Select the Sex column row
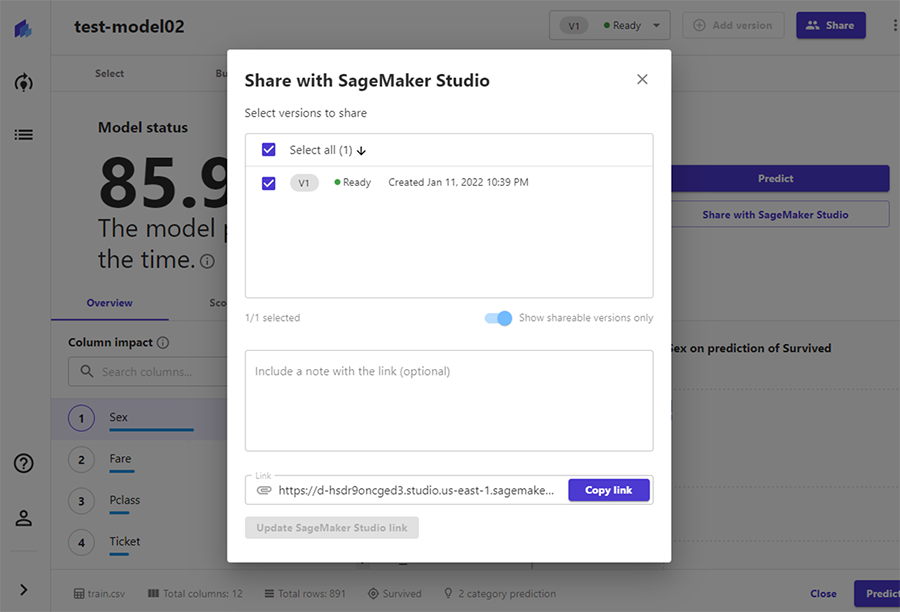Image resolution: width=900 pixels, height=612 pixels. 139,419
